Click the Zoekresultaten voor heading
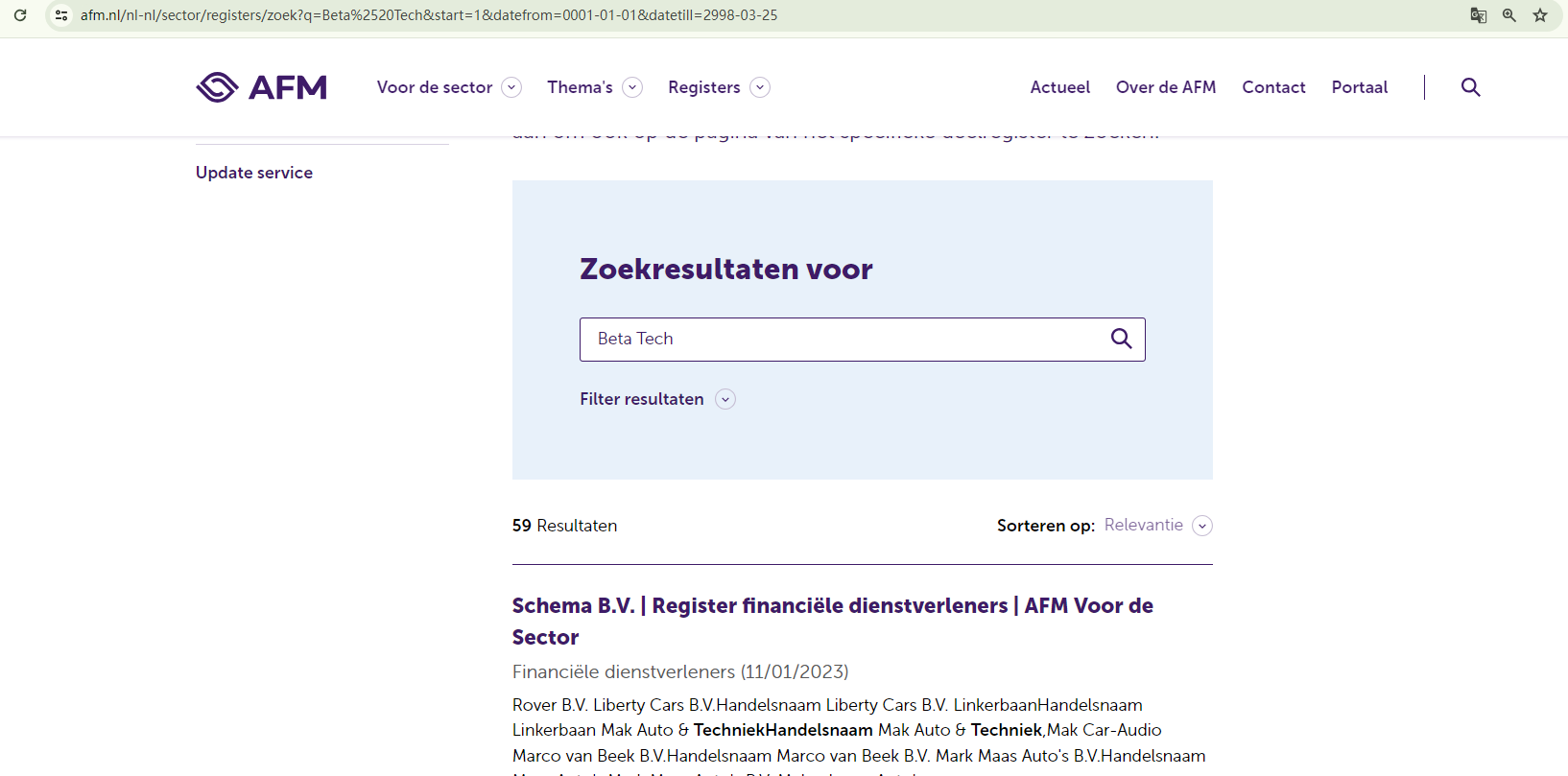 point(726,269)
